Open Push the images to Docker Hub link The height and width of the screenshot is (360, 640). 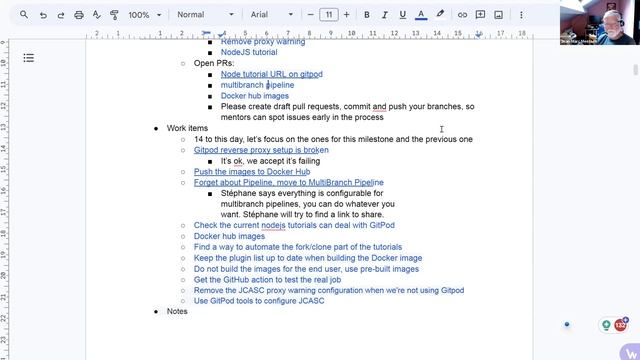252,172
